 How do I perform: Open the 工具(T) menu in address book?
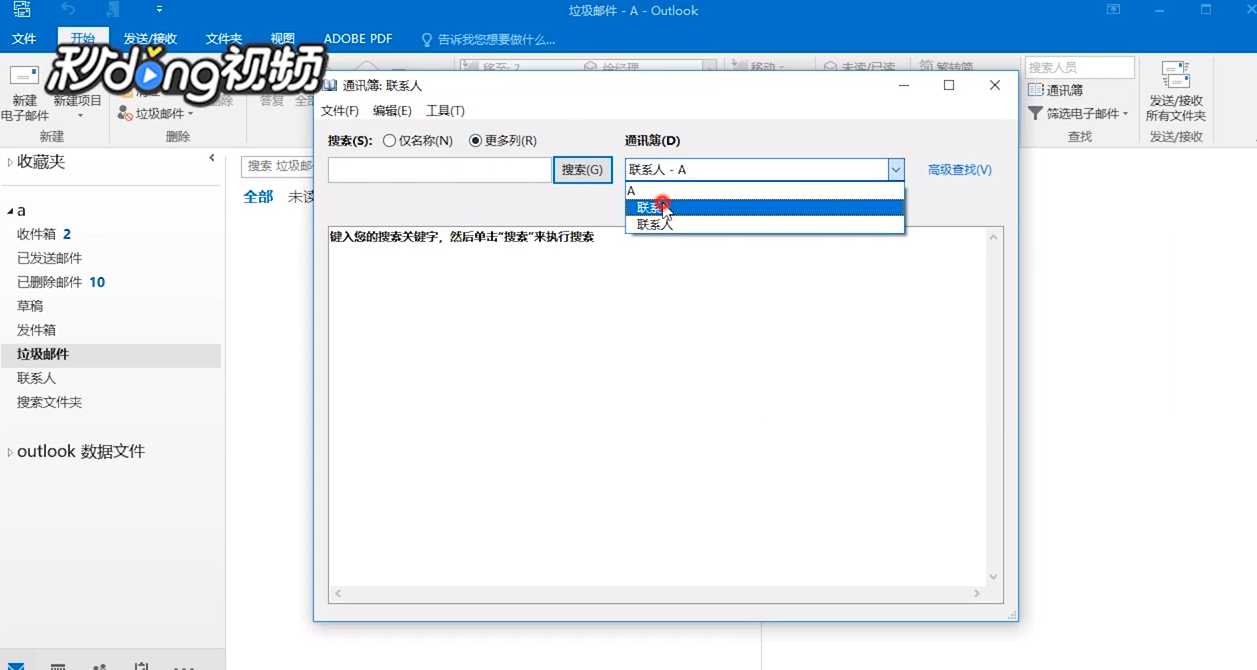444,110
